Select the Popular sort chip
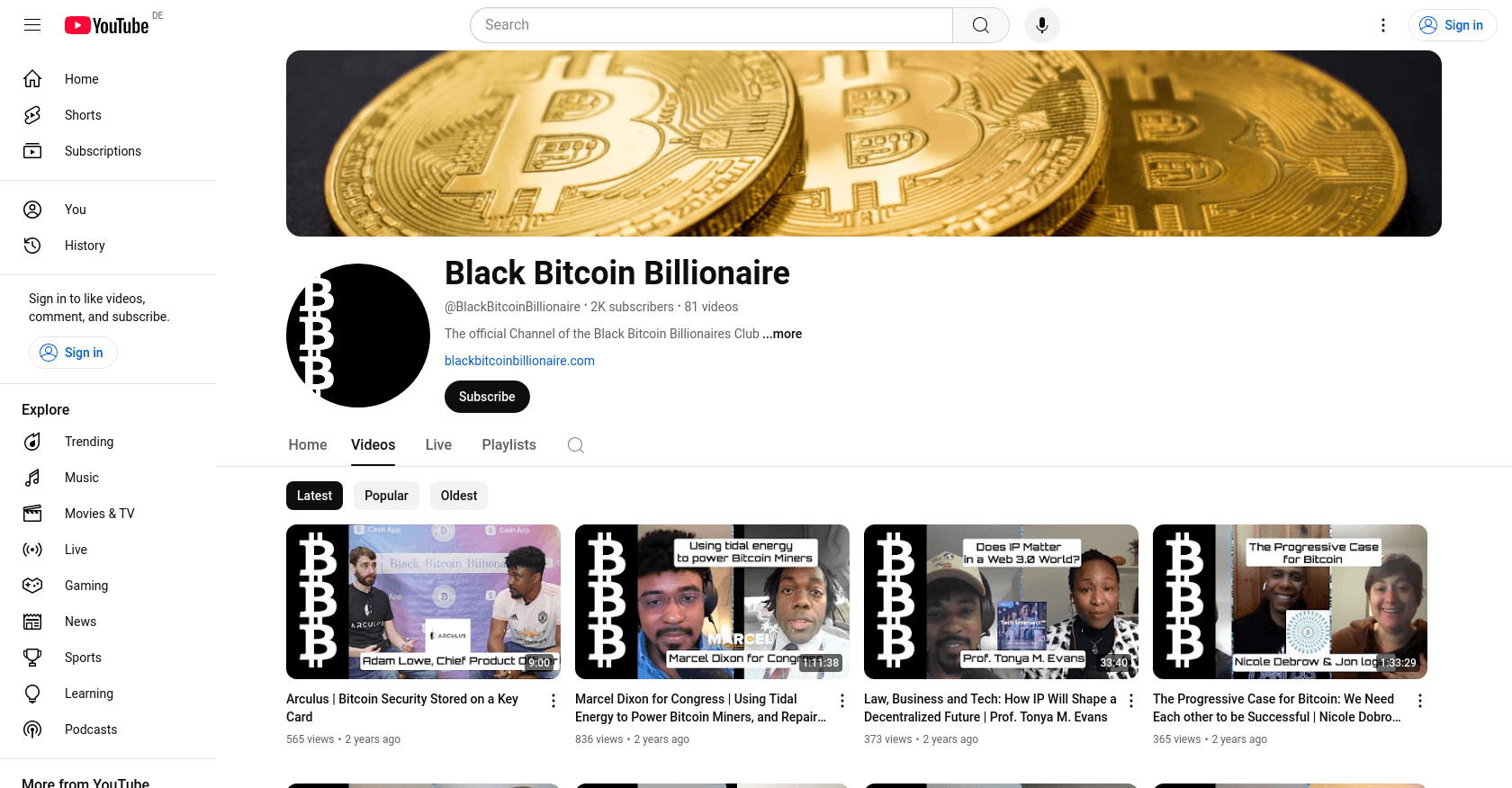Viewport: 1512px width, 788px height. (x=386, y=496)
